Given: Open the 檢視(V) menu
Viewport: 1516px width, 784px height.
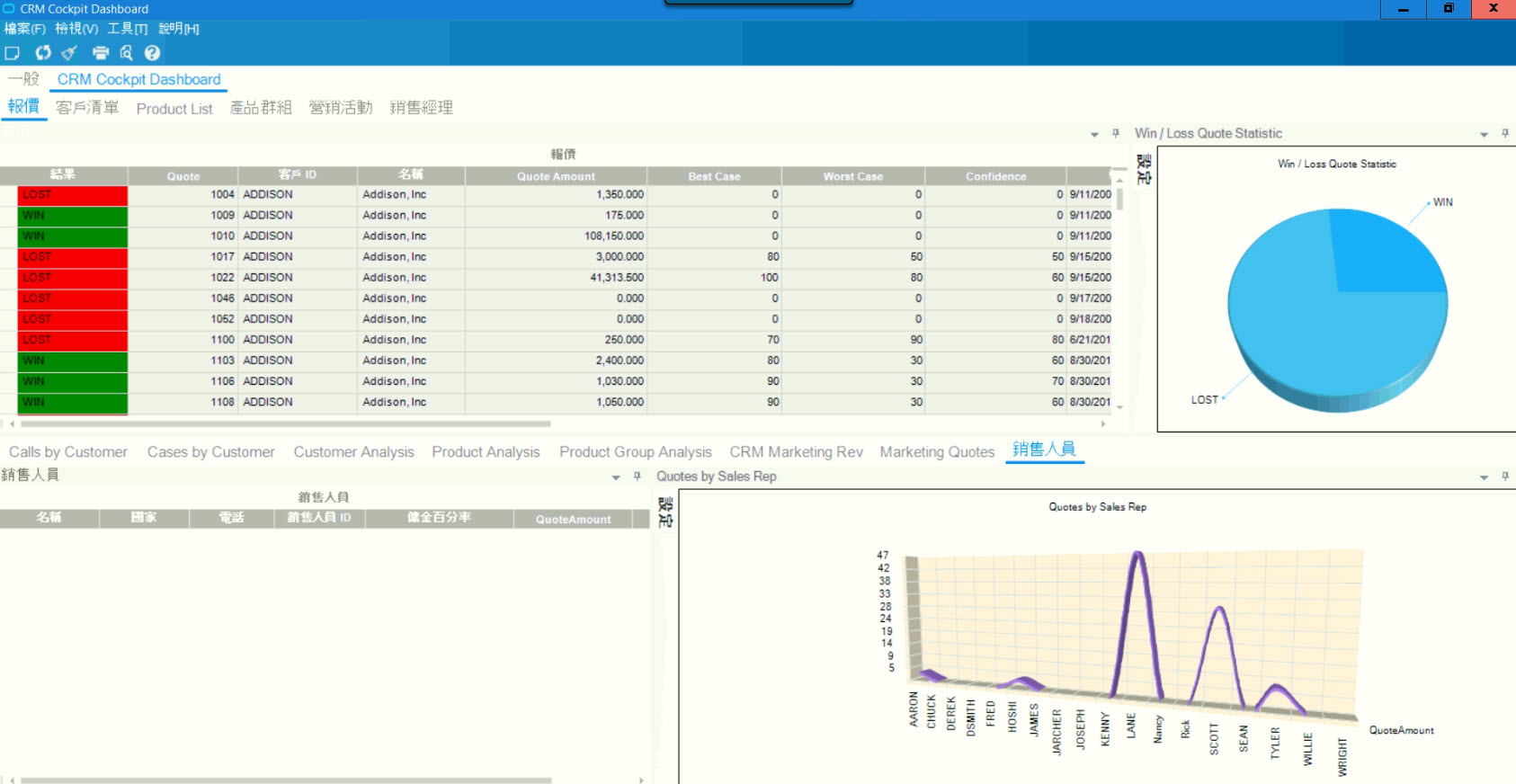Looking at the screenshot, I should coord(76,29).
